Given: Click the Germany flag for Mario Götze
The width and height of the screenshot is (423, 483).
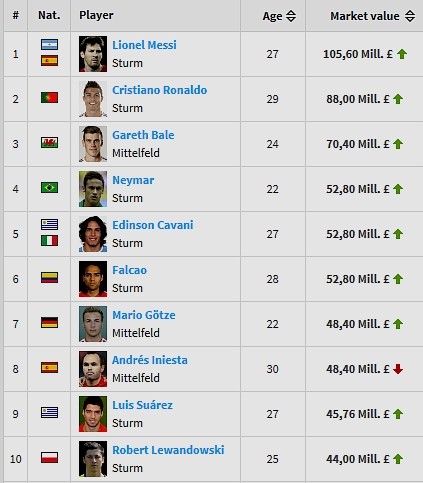Looking at the screenshot, I should pyautogui.click(x=49, y=322).
